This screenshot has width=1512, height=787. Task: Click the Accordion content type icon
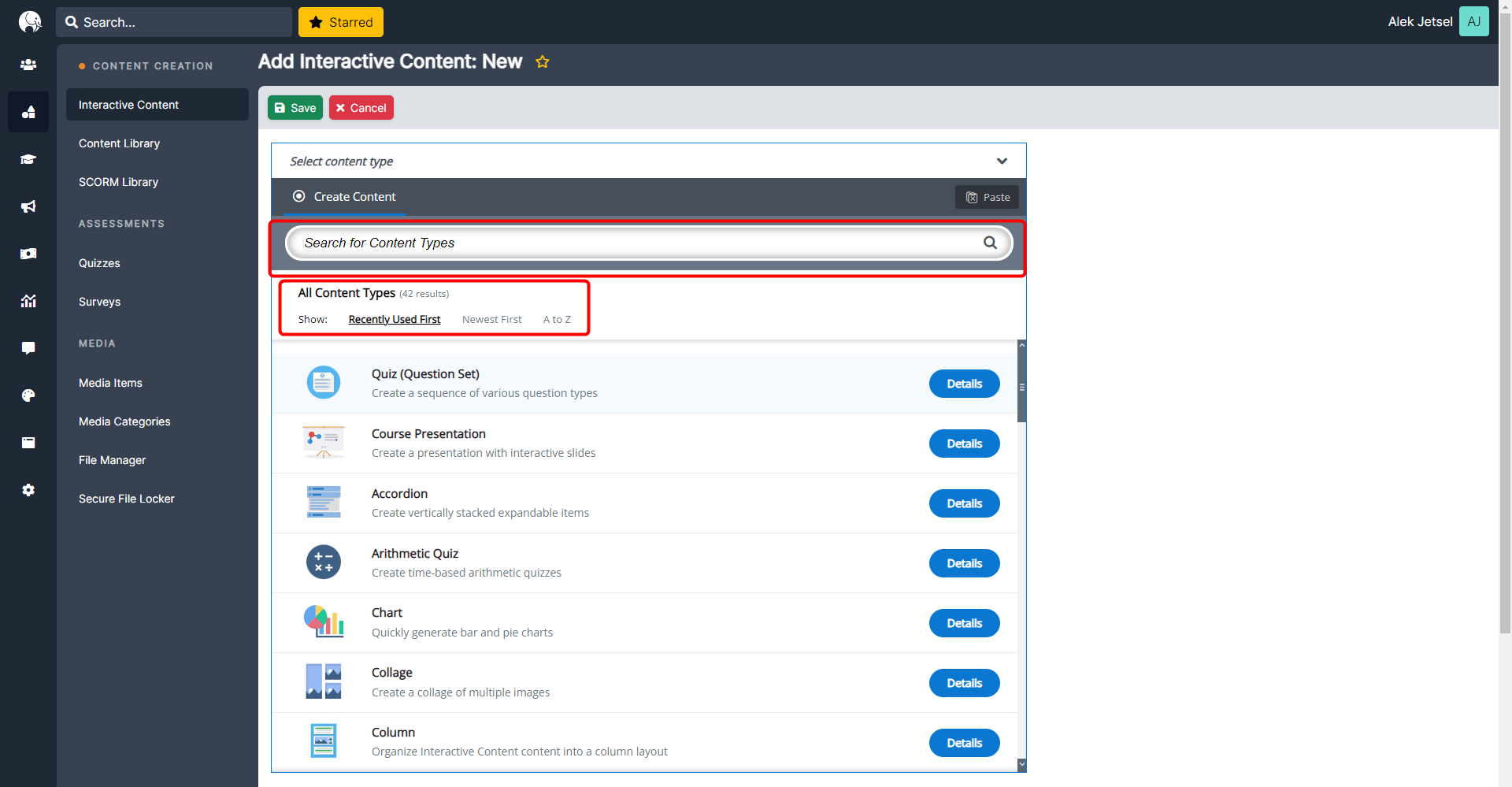point(324,503)
